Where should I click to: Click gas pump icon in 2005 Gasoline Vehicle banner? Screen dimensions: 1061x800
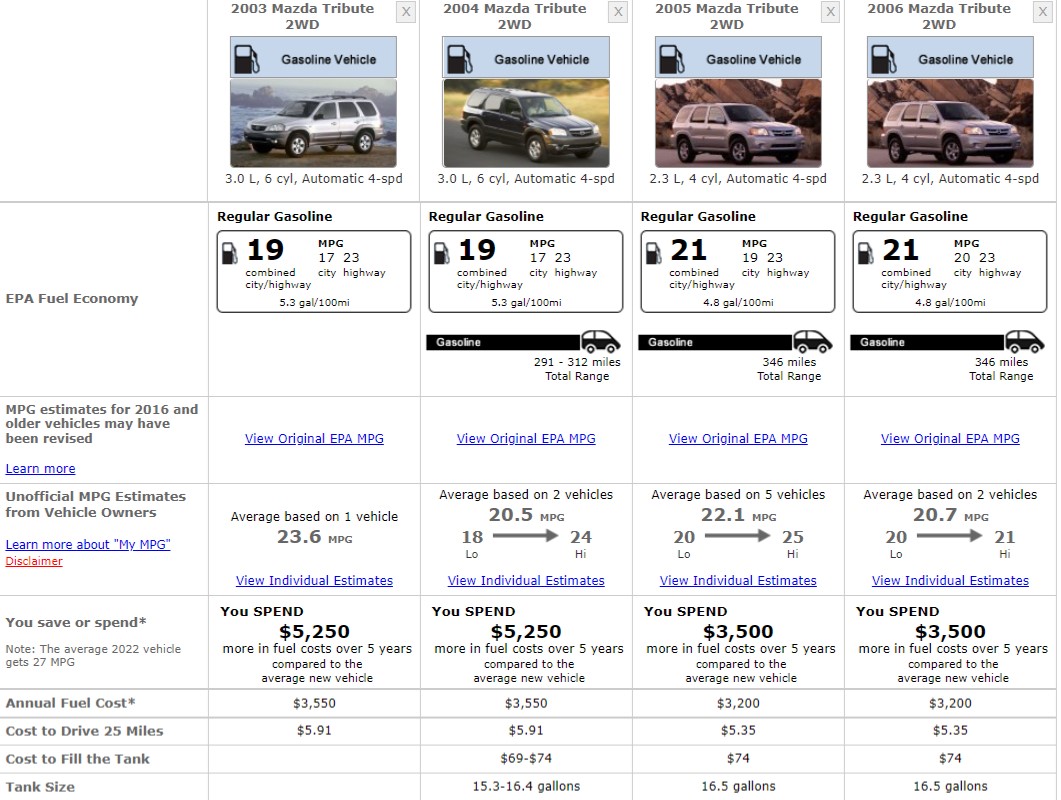[672, 59]
